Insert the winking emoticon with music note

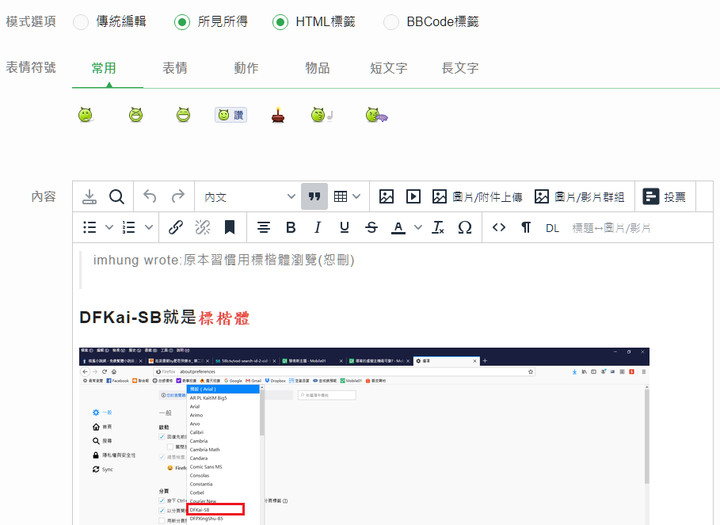tap(321, 115)
